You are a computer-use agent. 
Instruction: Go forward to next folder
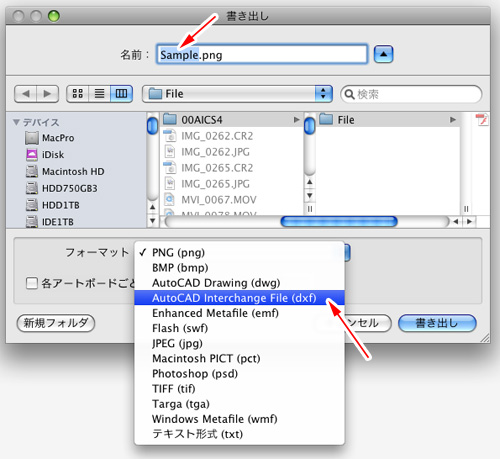tap(48, 94)
